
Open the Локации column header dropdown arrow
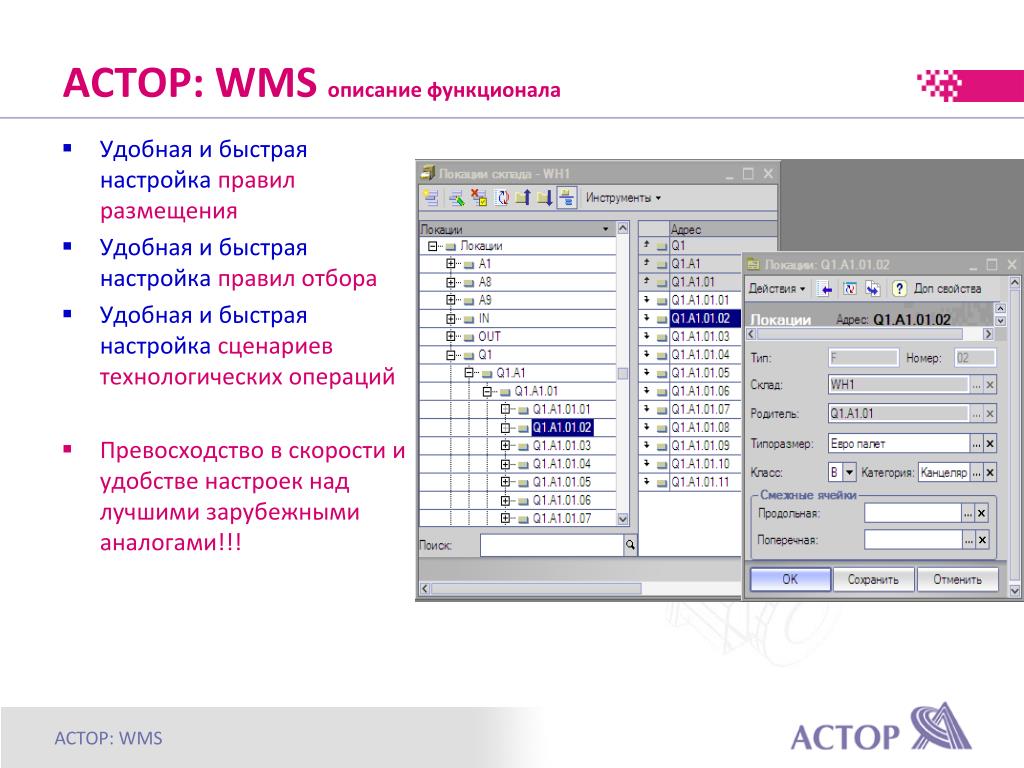606,229
